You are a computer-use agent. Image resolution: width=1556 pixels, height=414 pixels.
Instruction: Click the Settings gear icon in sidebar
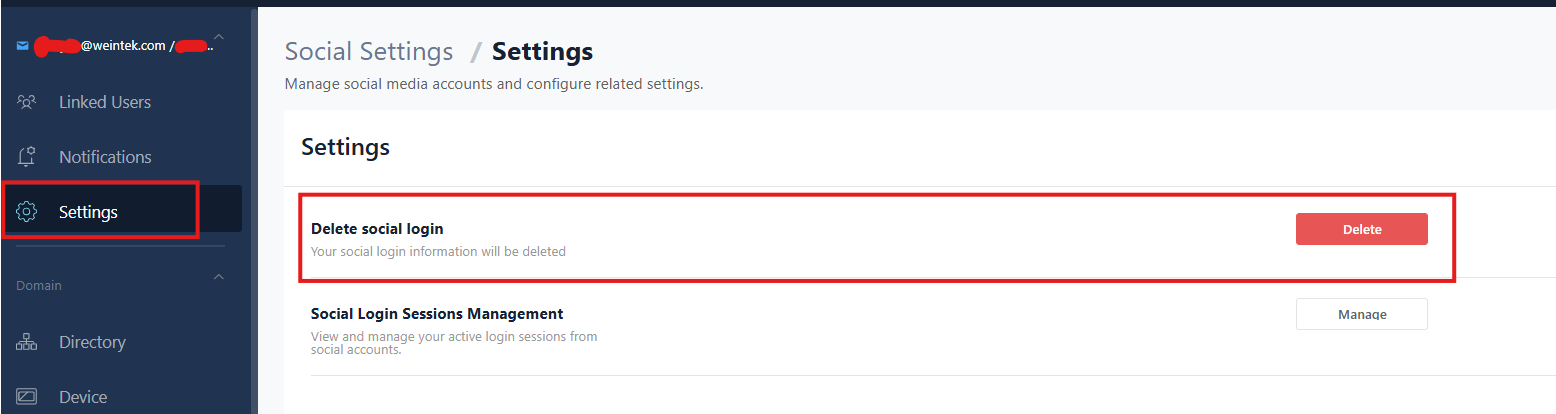coord(27,212)
